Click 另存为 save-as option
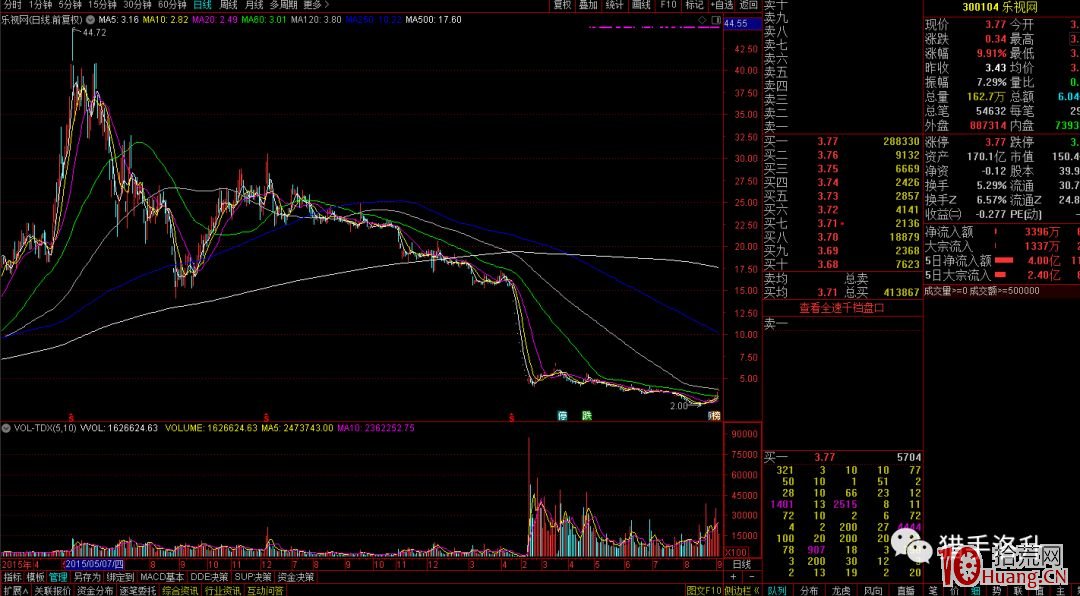The height and width of the screenshot is (596, 1080). pos(87,577)
